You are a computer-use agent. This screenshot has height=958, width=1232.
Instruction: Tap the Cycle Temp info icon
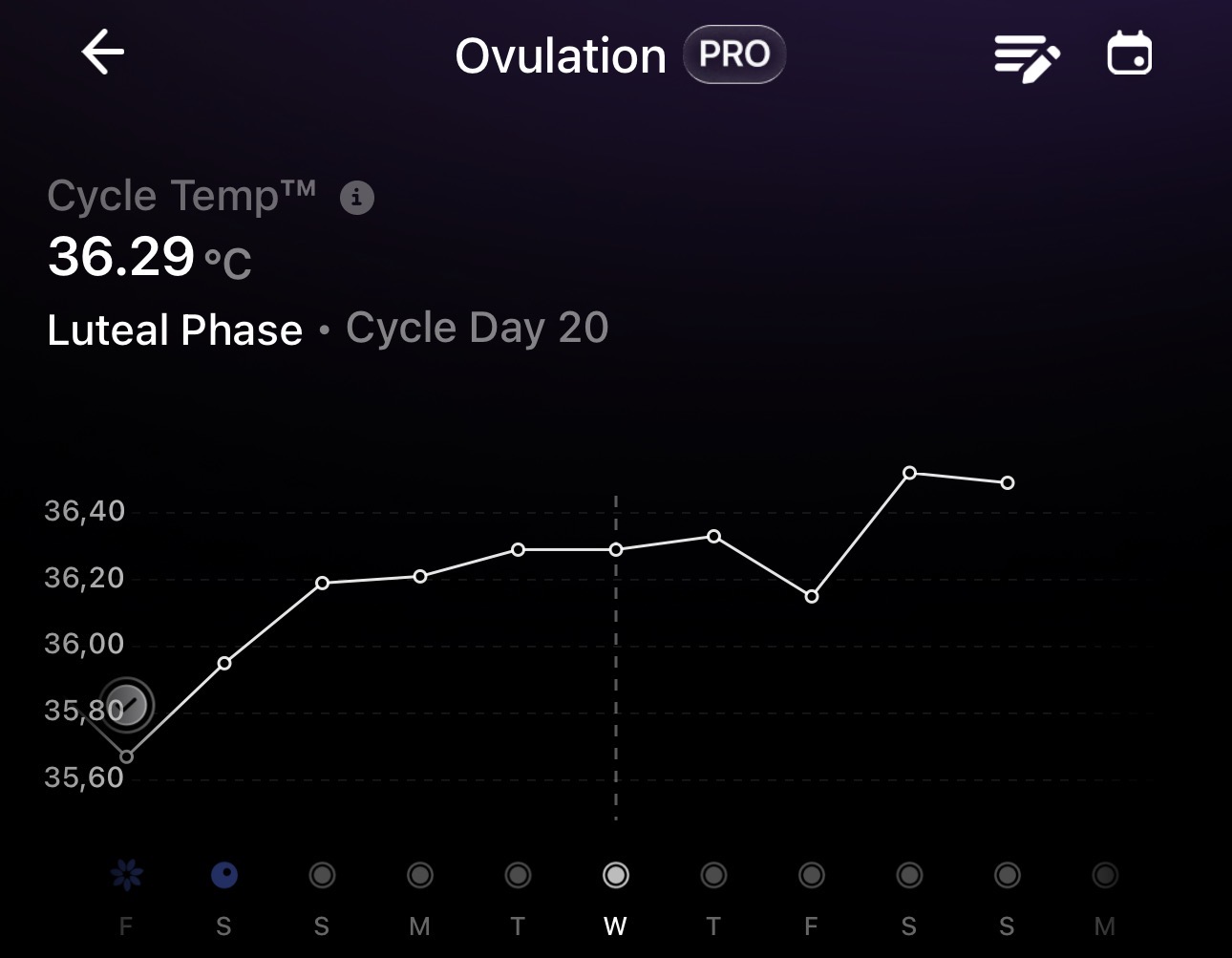click(357, 198)
